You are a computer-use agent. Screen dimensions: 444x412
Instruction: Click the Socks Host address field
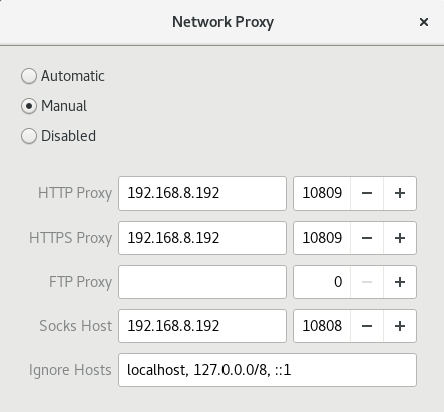[x=202, y=326]
